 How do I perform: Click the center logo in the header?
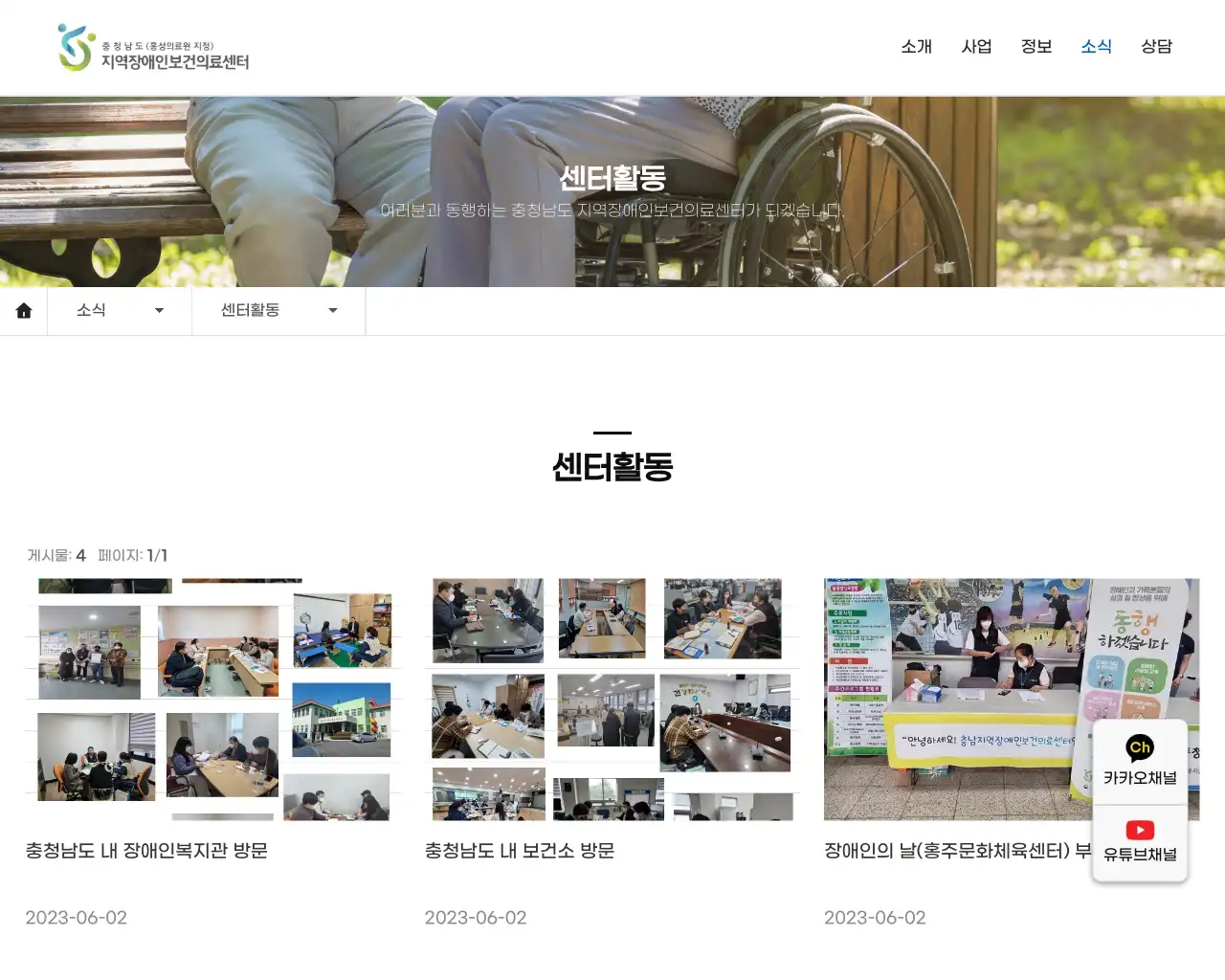(153, 48)
